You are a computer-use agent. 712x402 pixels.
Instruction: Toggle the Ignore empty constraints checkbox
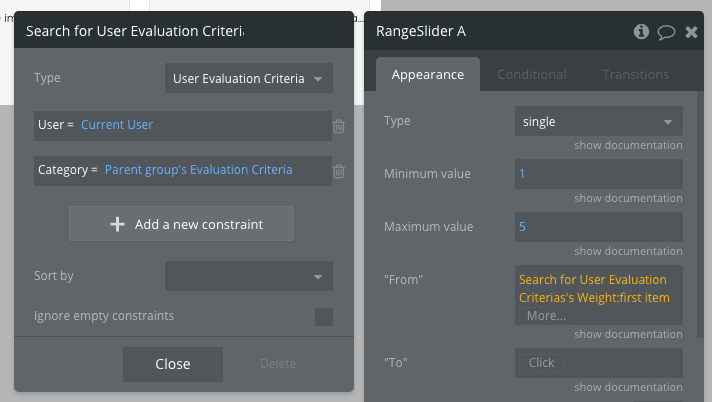(323, 317)
